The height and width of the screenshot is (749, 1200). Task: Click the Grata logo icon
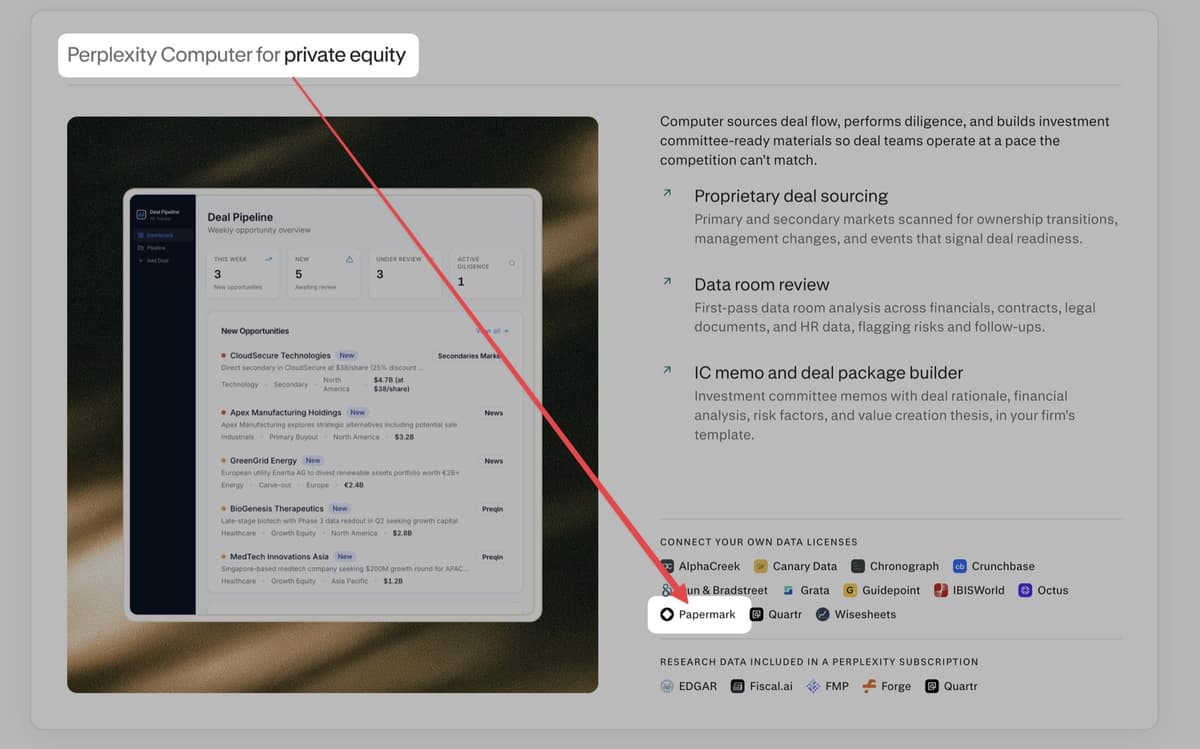(789, 590)
